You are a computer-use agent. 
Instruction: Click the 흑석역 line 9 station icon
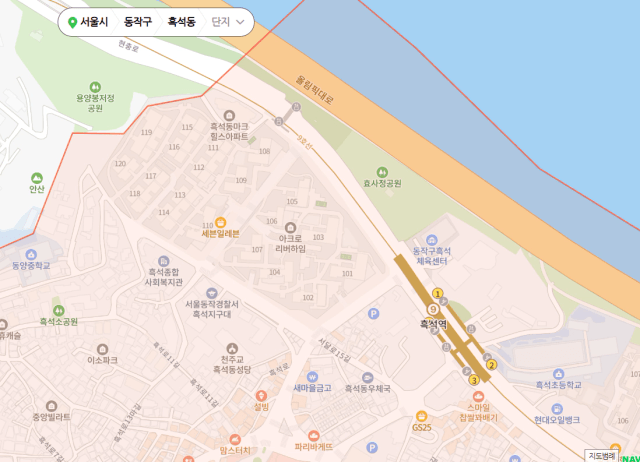tap(433, 309)
